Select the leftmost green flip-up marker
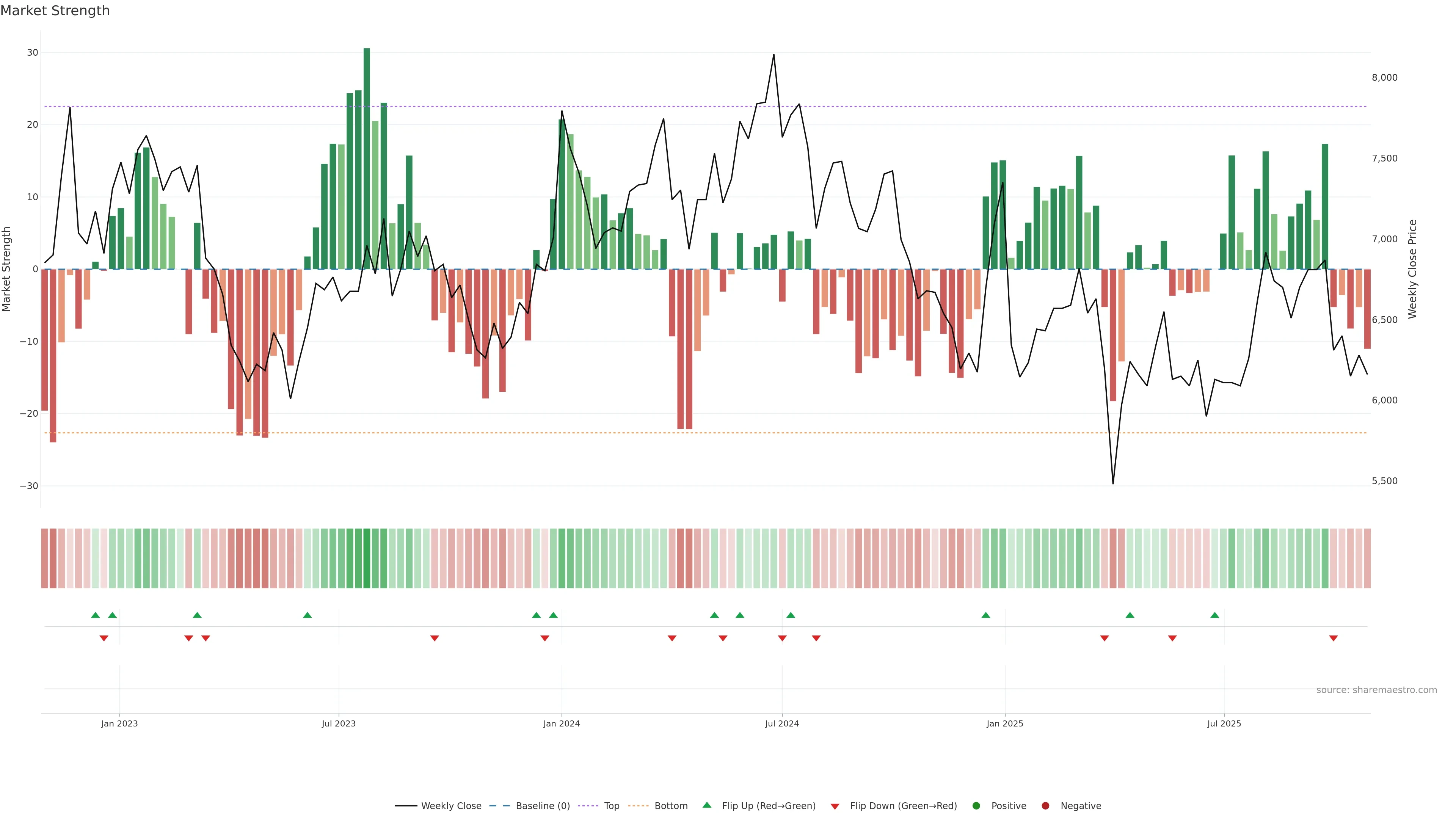The image size is (1456, 819). click(x=96, y=615)
